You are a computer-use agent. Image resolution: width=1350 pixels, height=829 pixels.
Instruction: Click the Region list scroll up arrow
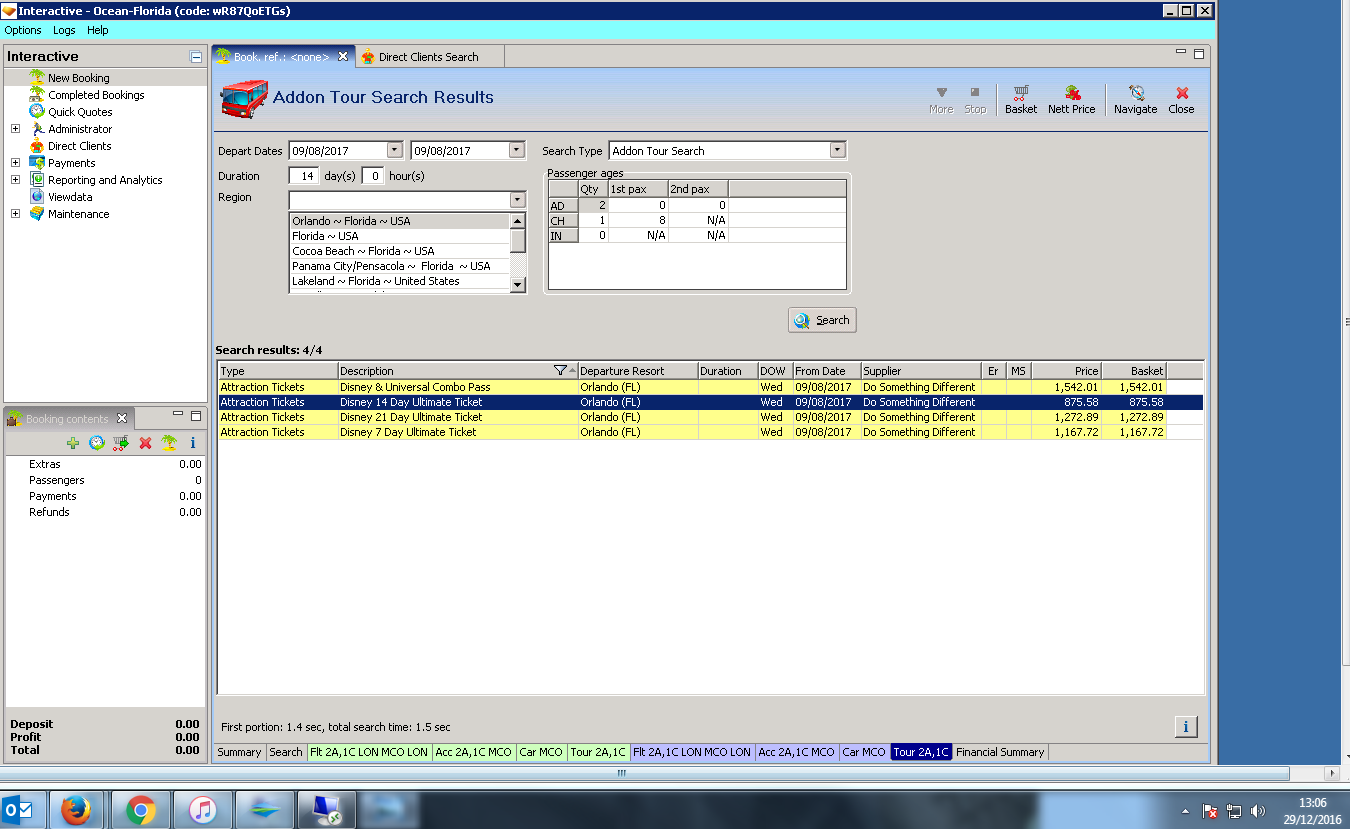click(x=517, y=221)
